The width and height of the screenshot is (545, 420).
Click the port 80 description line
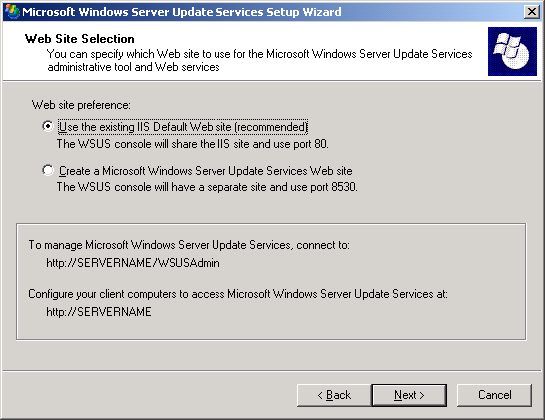[193, 144]
